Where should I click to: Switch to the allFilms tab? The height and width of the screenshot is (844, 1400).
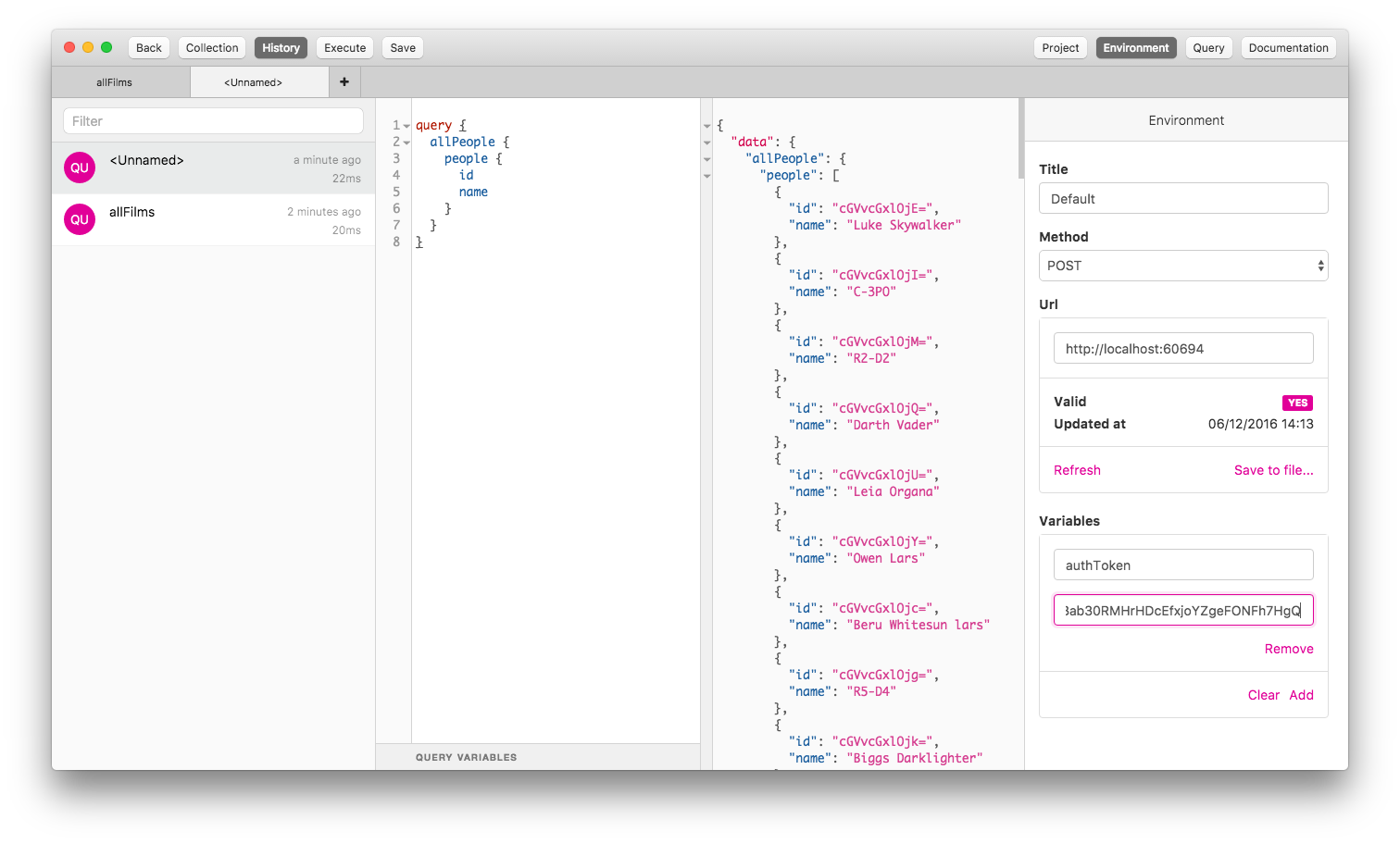click(x=115, y=82)
